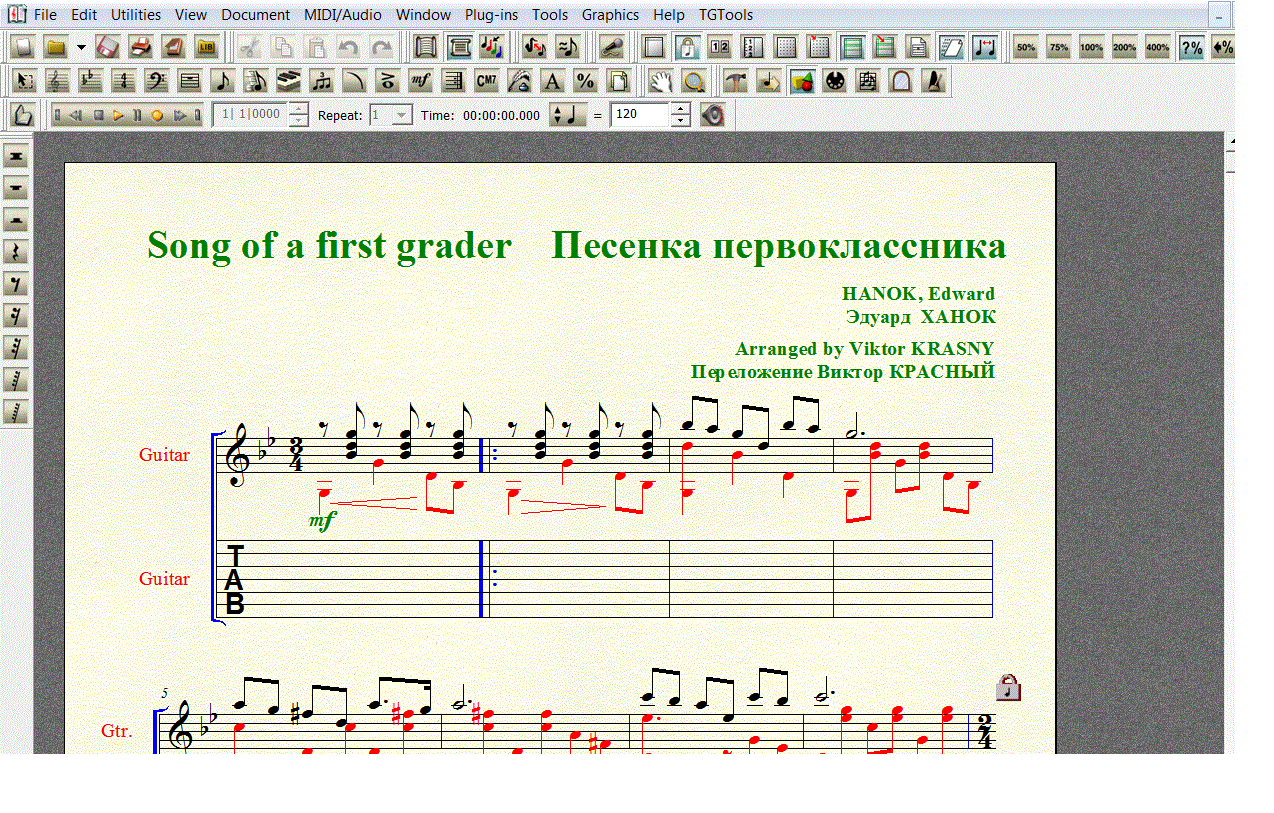Pick the Hand Grabber tool
Image resolution: width=1274 pixels, height=813 pixels.
click(661, 81)
